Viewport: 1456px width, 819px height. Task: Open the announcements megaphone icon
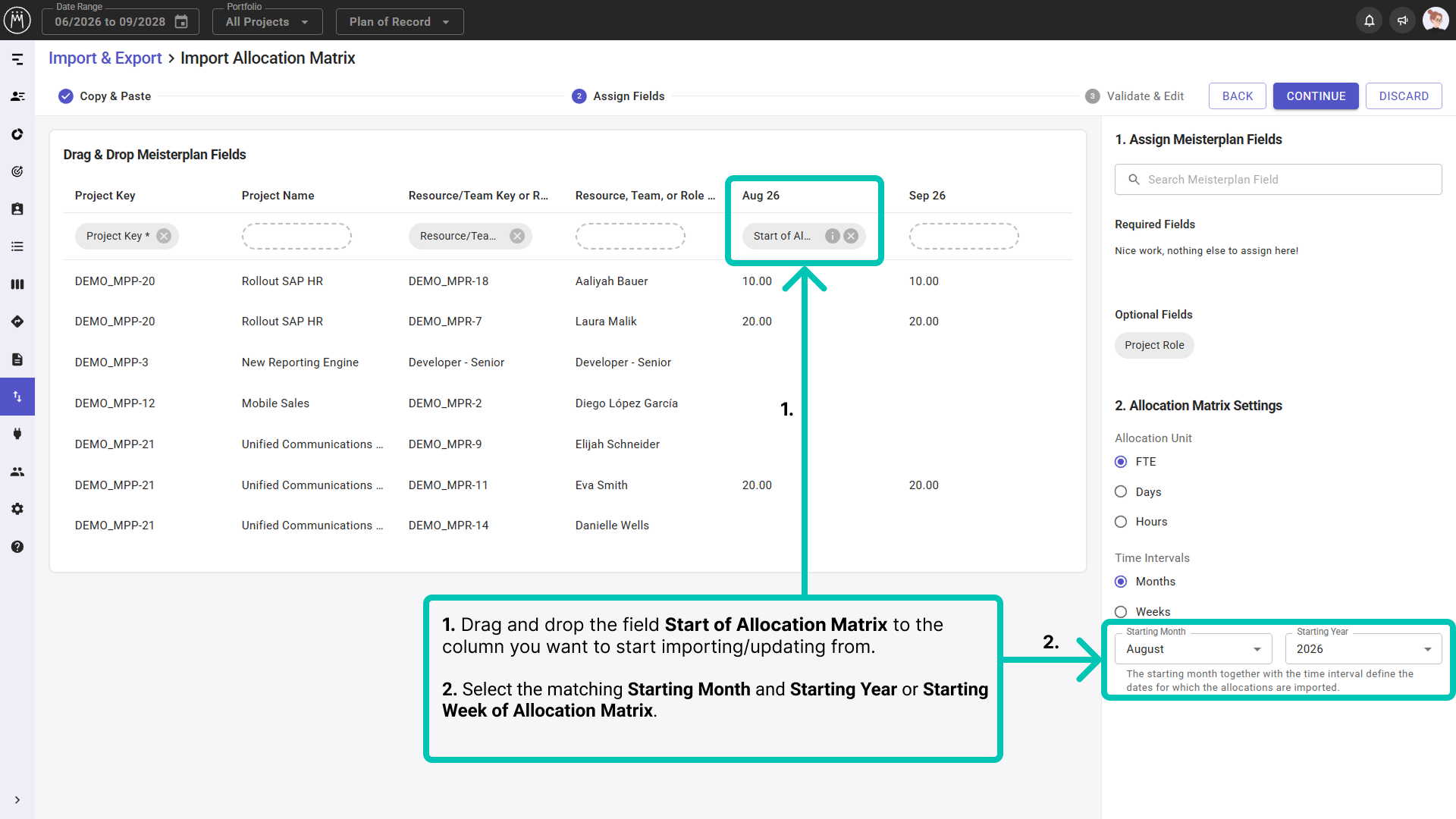coord(1402,20)
